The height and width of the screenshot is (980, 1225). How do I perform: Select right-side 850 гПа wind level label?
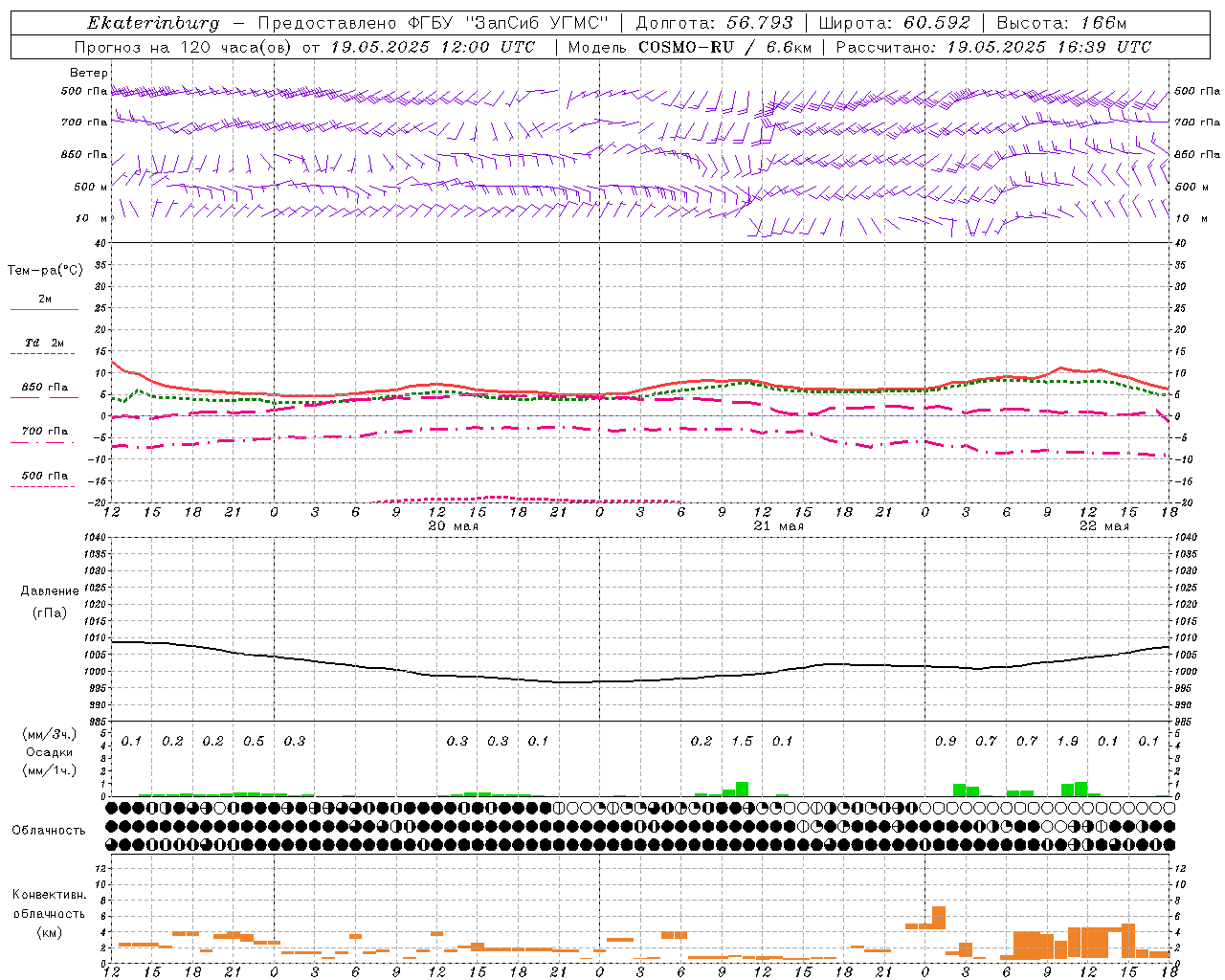point(1197,154)
